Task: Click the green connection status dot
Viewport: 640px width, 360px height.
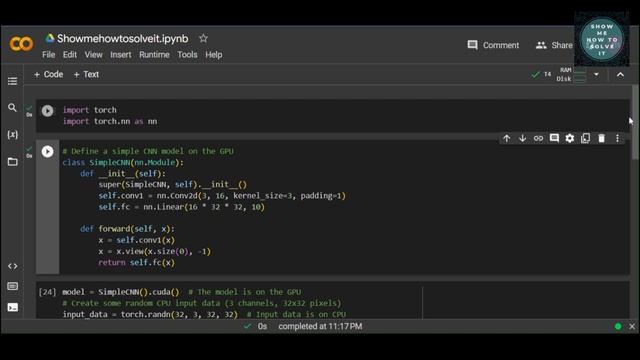Action: [618, 327]
